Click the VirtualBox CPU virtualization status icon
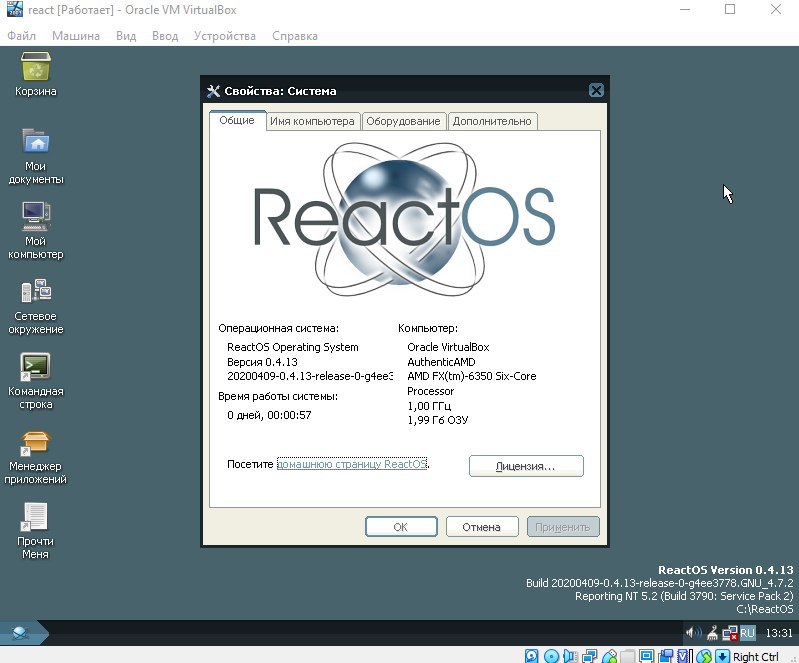 tap(684, 656)
